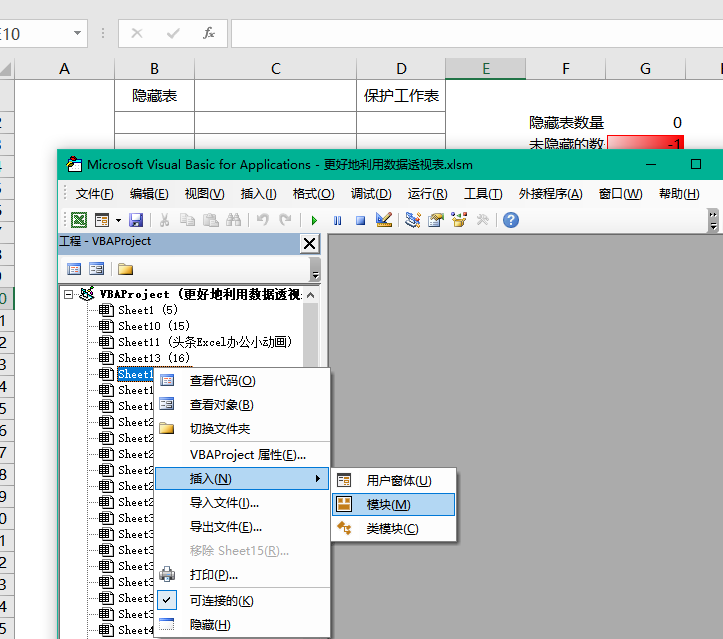Image resolution: width=723 pixels, height=639 pixels.
Task: Save the VBA project with the floppy icon
Action: (136, 220)
